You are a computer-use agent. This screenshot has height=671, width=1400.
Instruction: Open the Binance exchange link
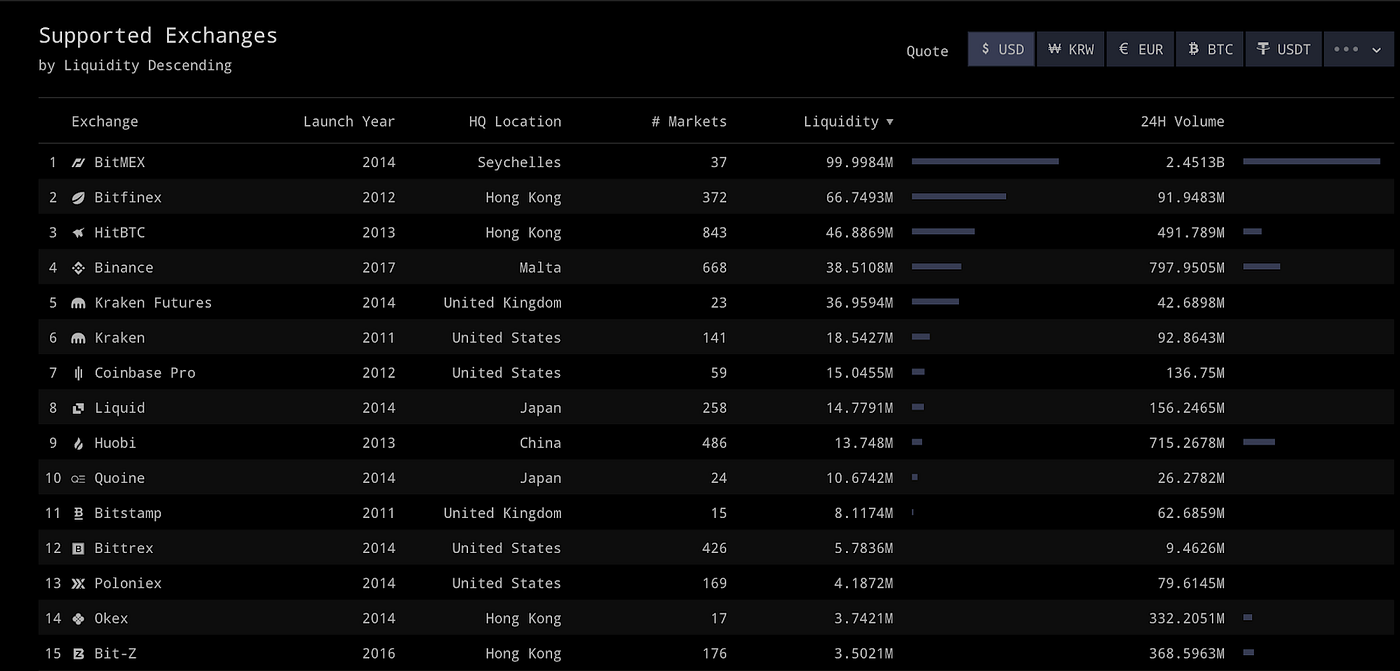[x=124, y=268]
